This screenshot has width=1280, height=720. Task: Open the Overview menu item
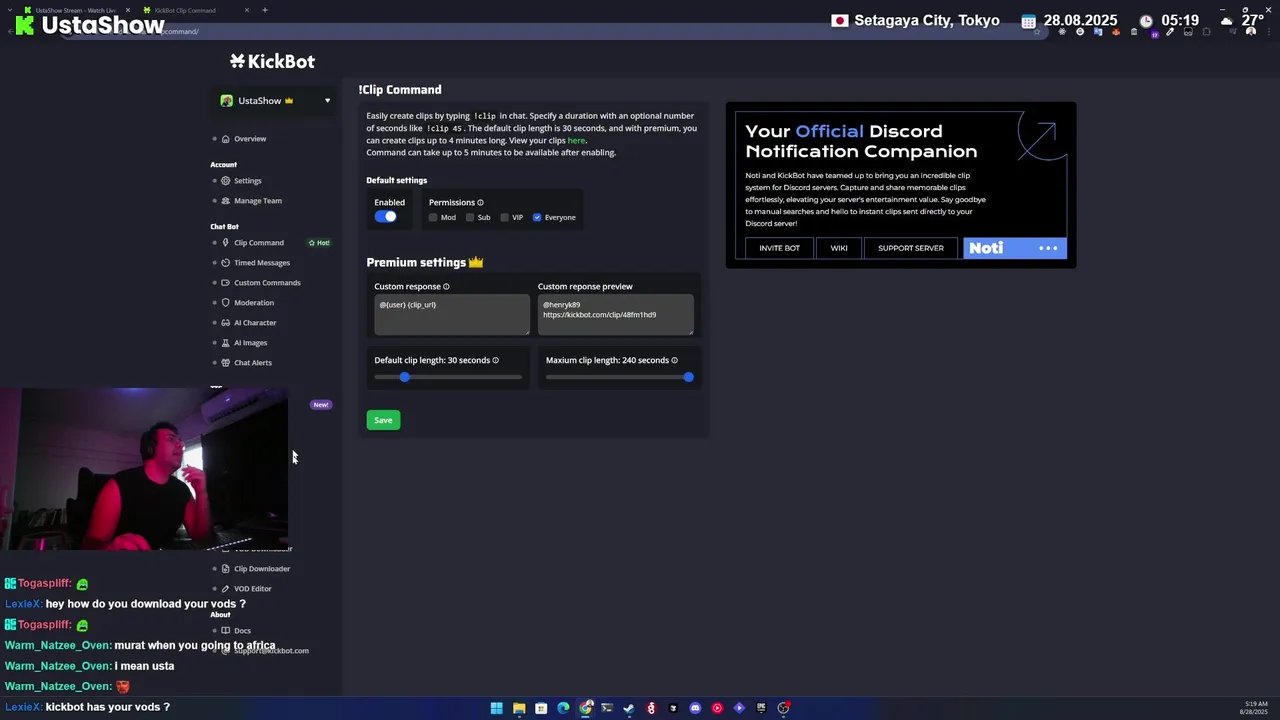click(250, 139)
